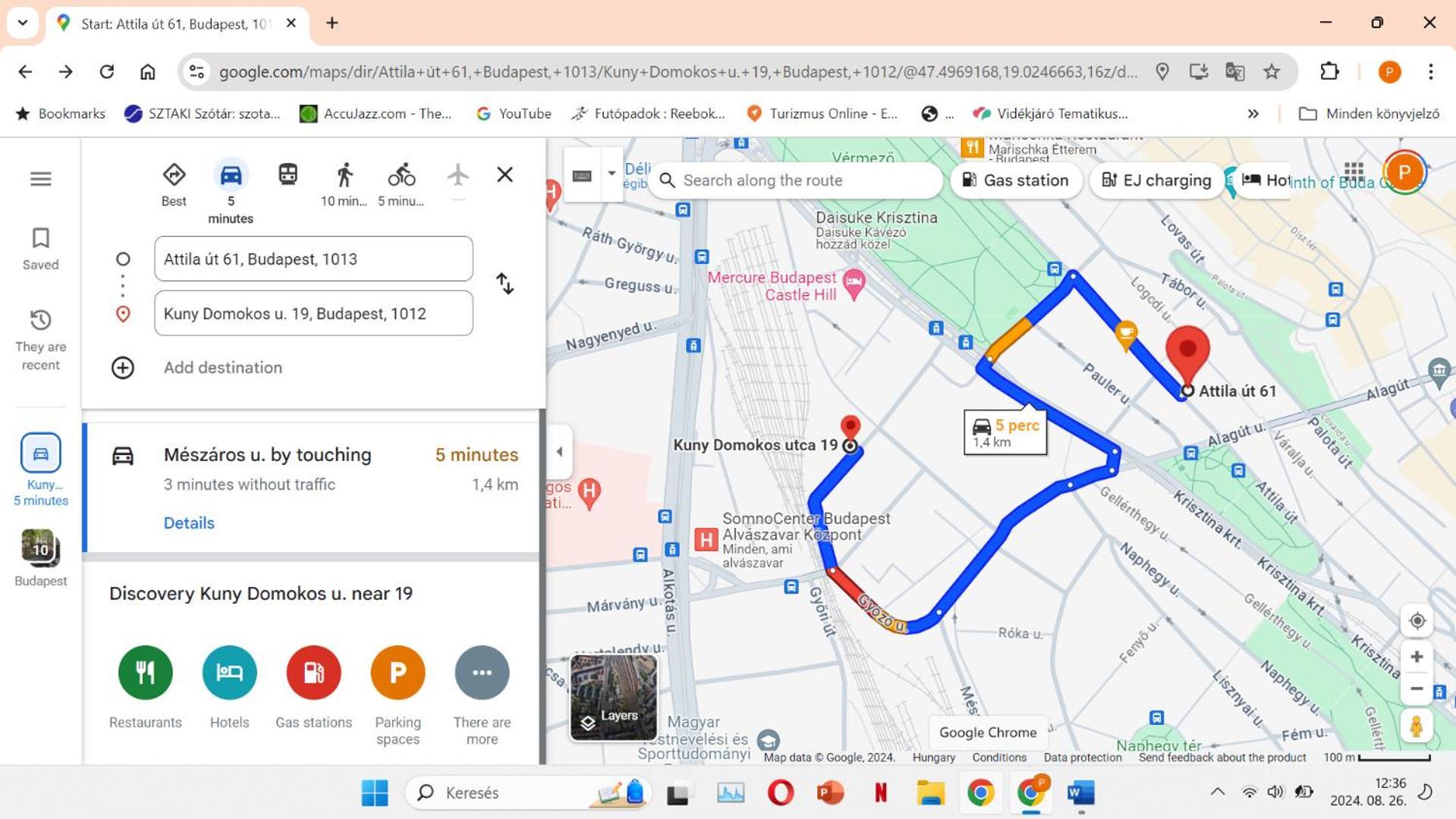Select the Kuny… 5 minutes route shortcut in sidebar
The image size is (1456, 819).
(41, 469)
